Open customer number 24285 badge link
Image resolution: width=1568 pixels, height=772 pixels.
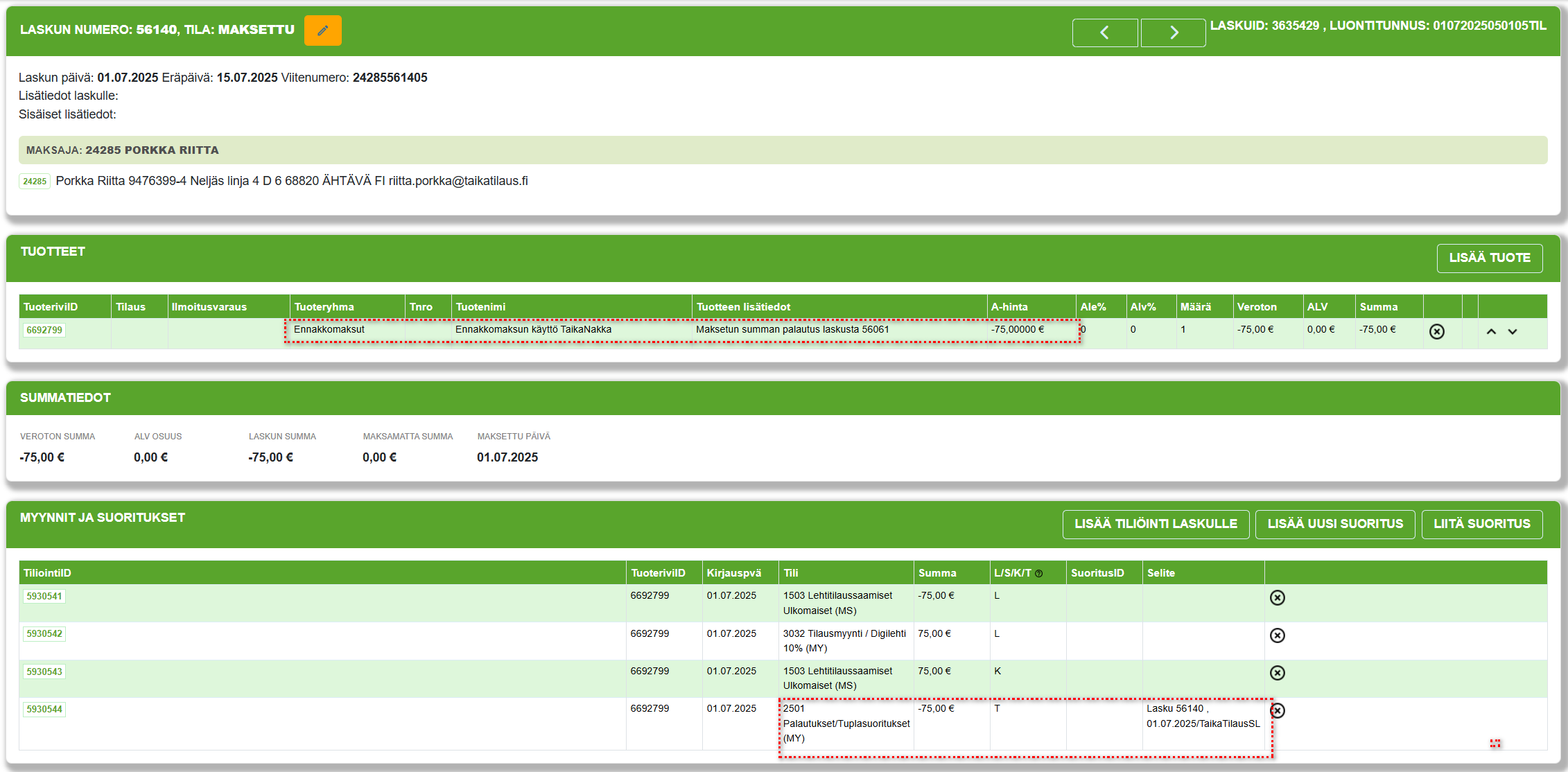tap(35, 182)
